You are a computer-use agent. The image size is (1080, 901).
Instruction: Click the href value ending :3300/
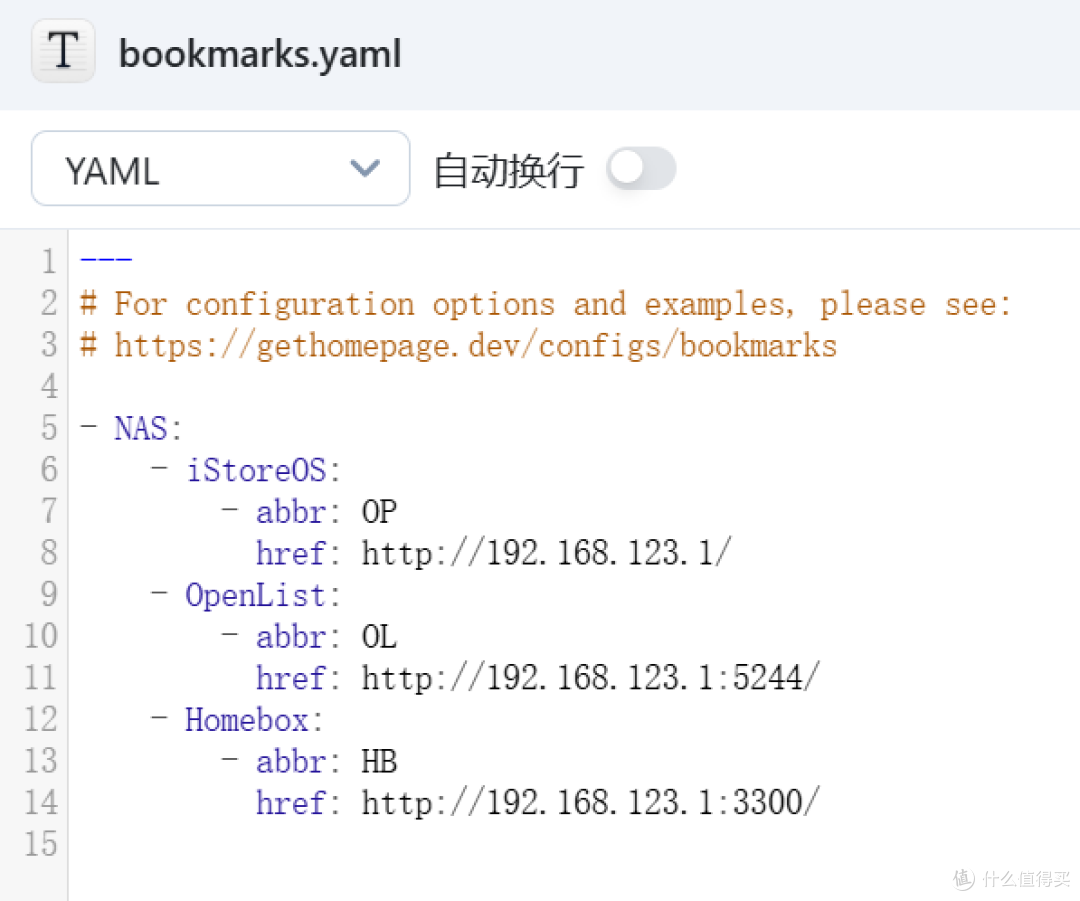[591, 802]
